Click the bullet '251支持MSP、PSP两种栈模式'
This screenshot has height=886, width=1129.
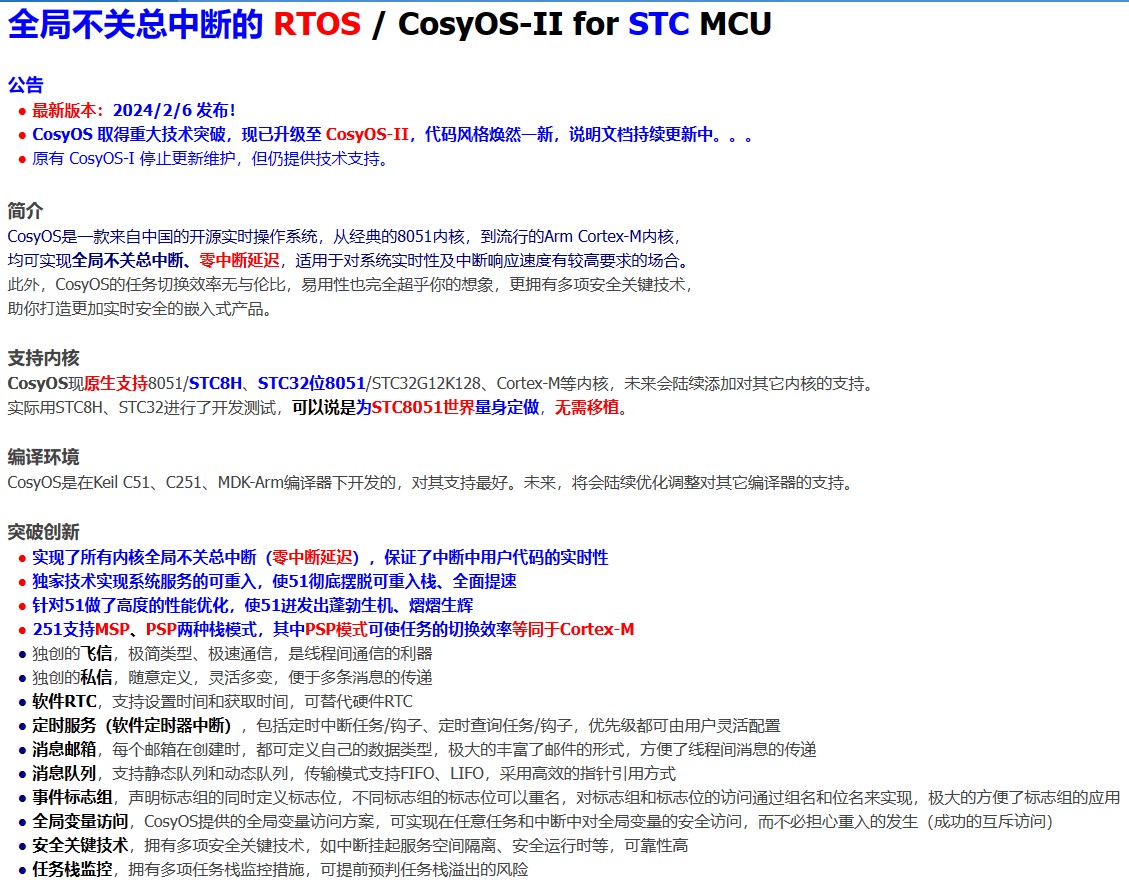(333, 629)
